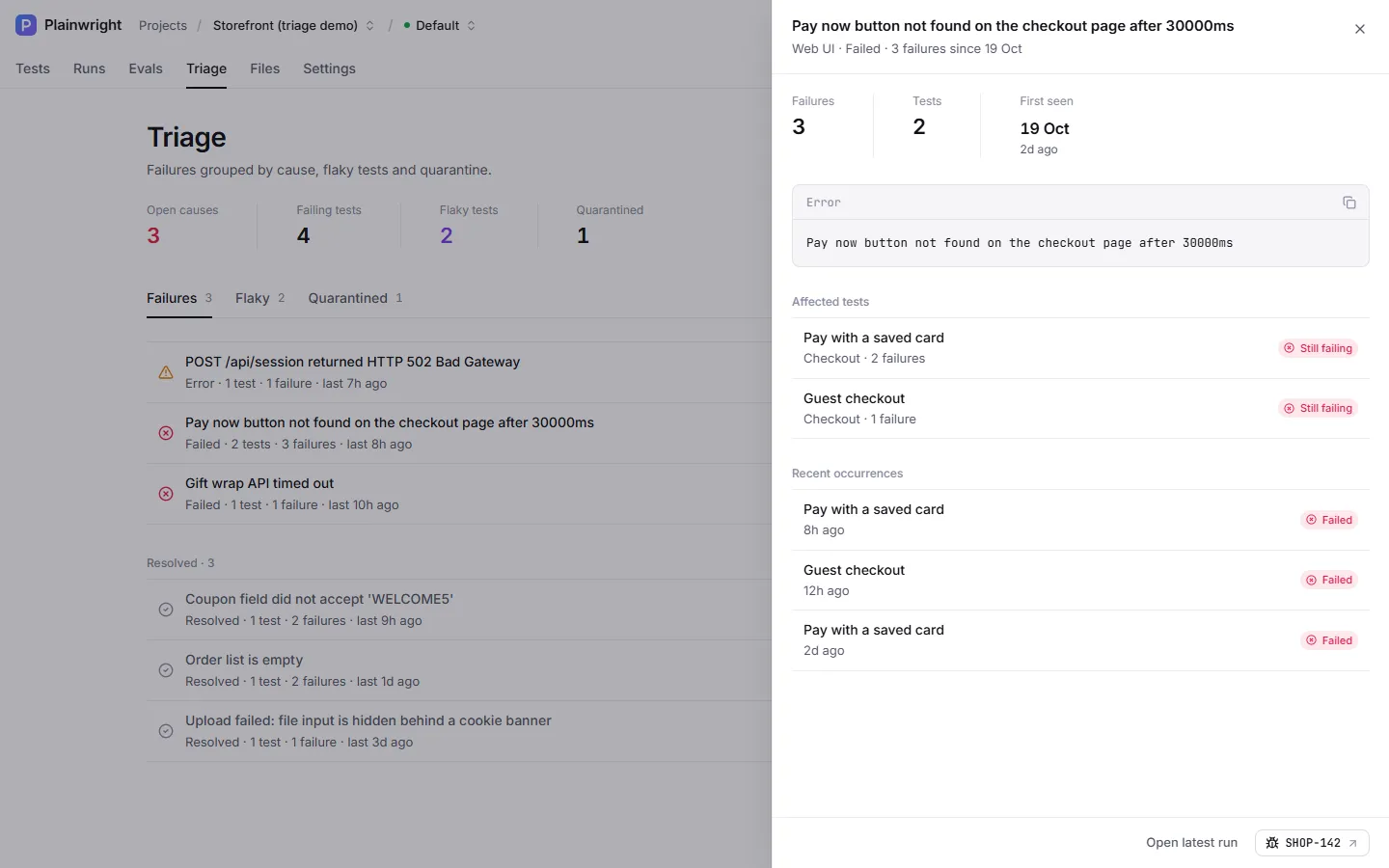Open the Default environment dropdown
Viewport: 1389px width, 868px height.
[439, 25]
